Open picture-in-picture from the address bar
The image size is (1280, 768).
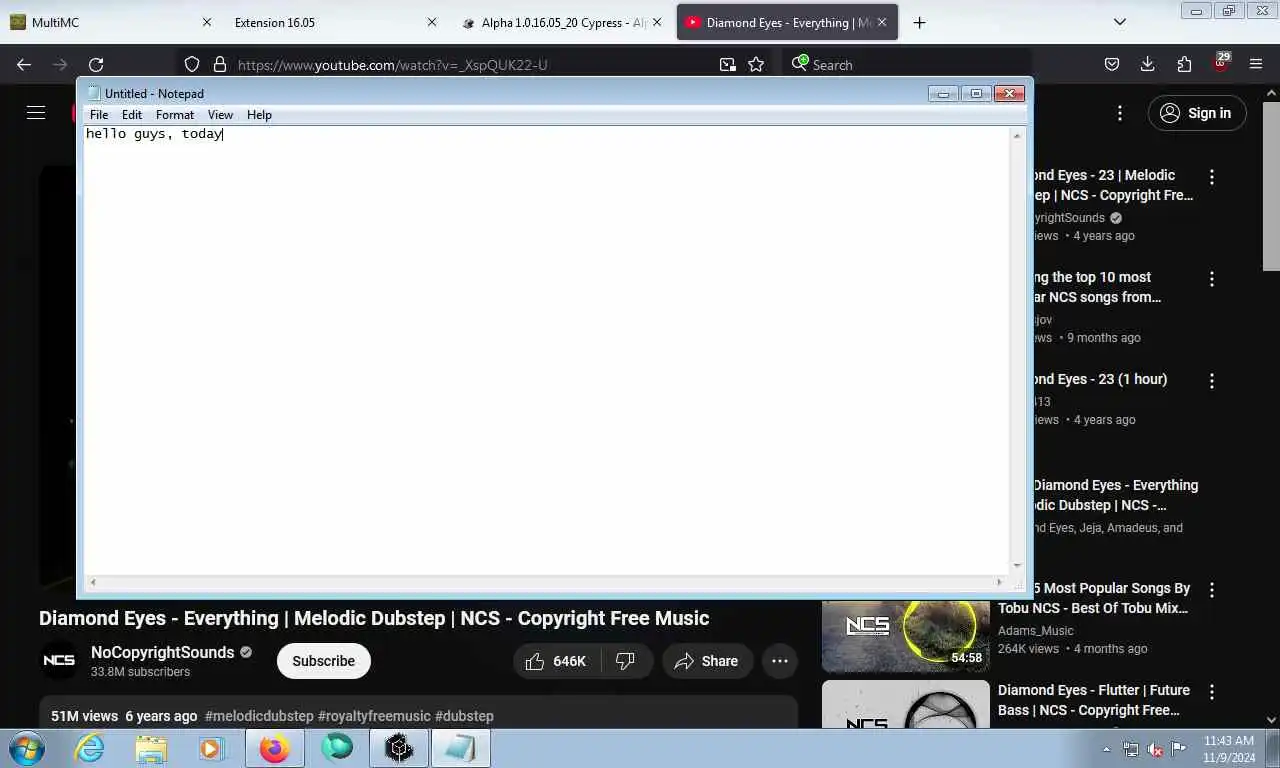click(x=728, y=65)
